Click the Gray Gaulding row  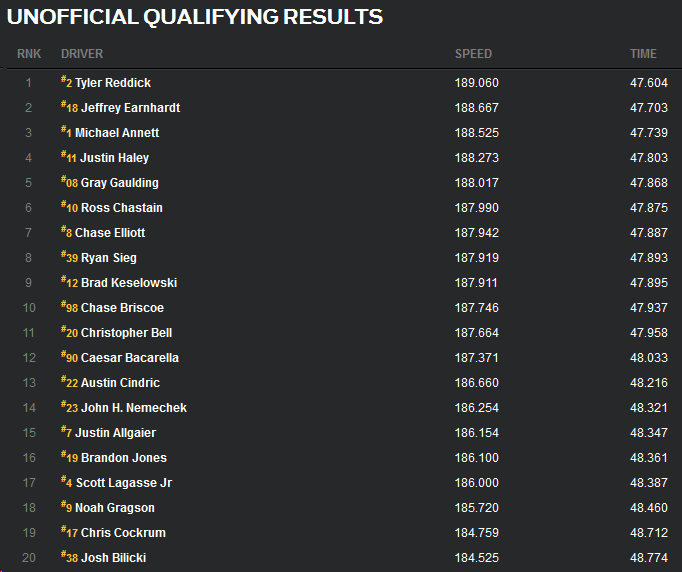pyautogui.click(x=119, y=183)
